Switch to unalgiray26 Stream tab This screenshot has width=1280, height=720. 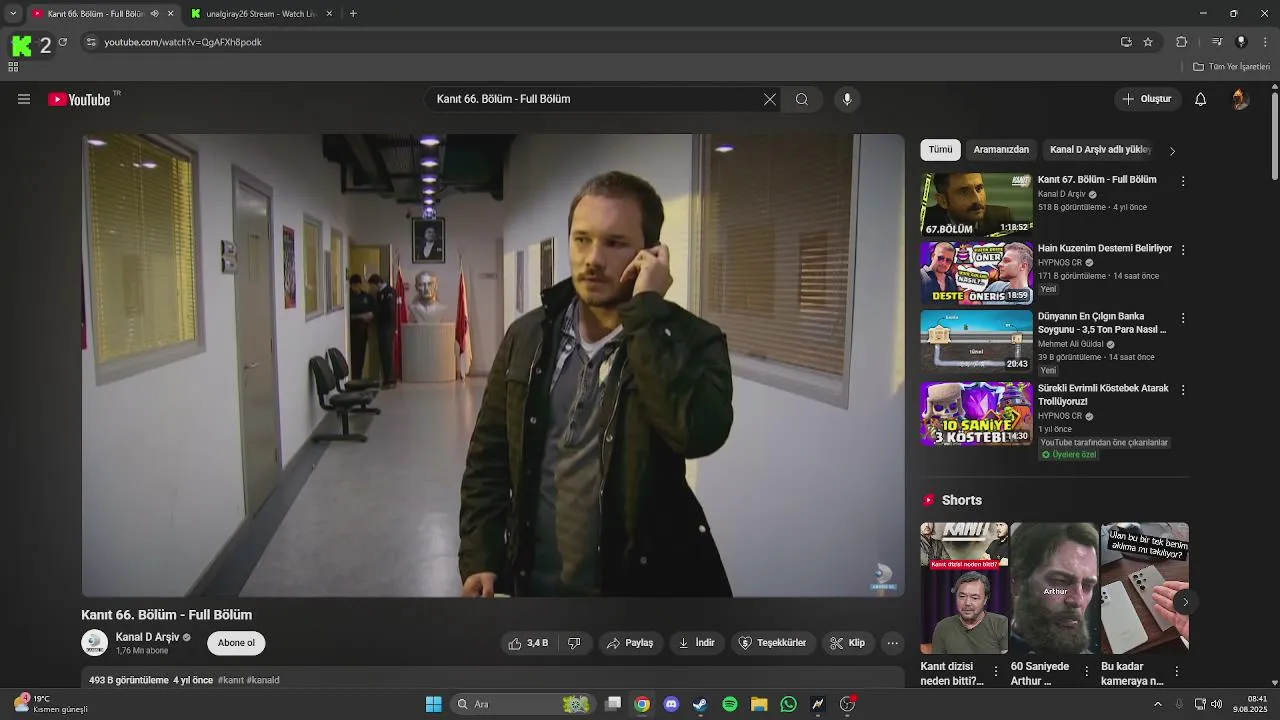260,14
